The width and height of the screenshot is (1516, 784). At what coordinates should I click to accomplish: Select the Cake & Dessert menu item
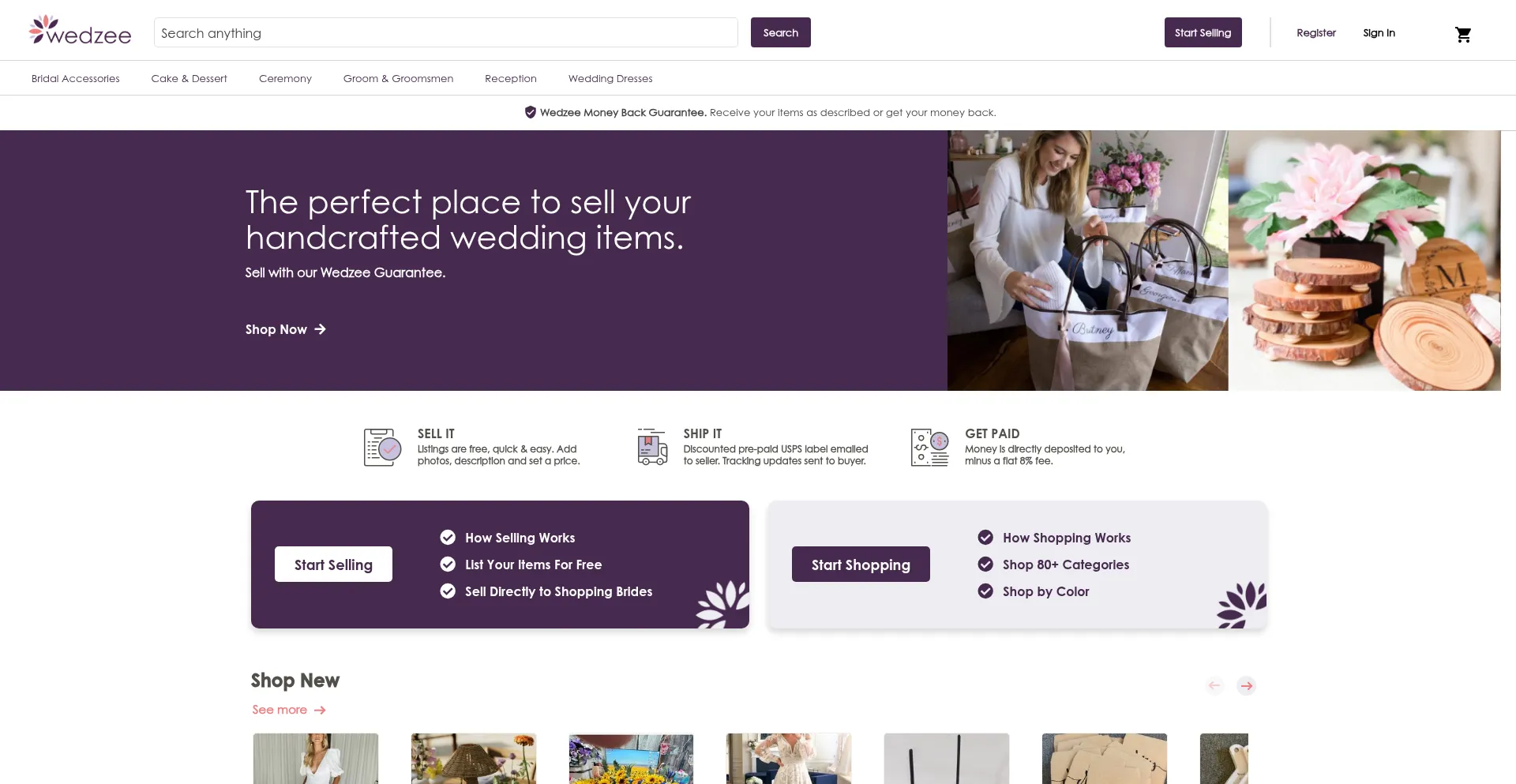click(189, 78)
